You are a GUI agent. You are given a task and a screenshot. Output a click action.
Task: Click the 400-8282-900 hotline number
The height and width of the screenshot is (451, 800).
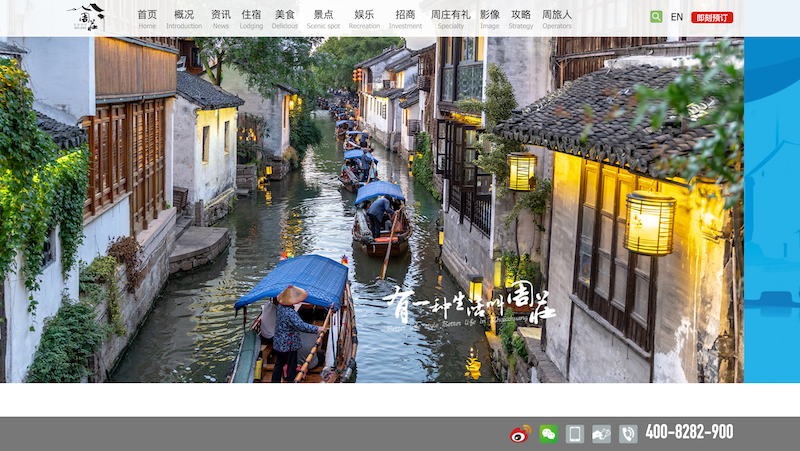[x=689, y=432]
